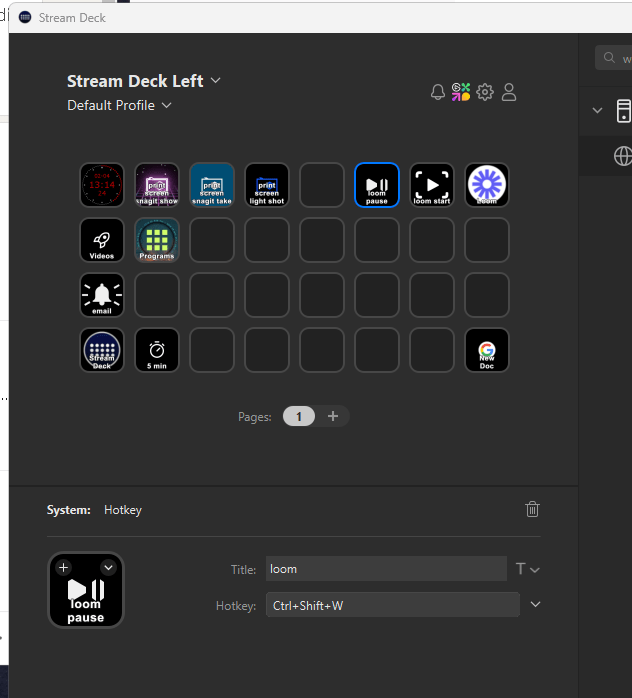Click the large loom pause key preview

pyautogui.click(x=86, y=590)
